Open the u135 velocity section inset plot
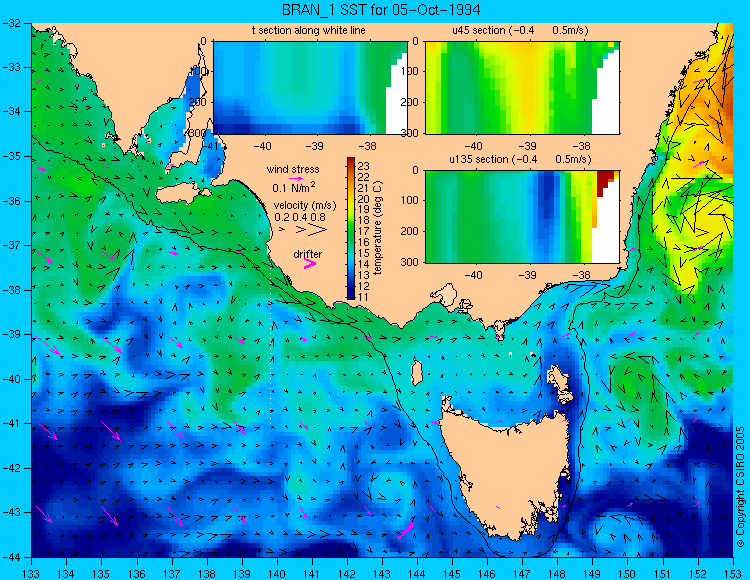 tap(522, 217)
